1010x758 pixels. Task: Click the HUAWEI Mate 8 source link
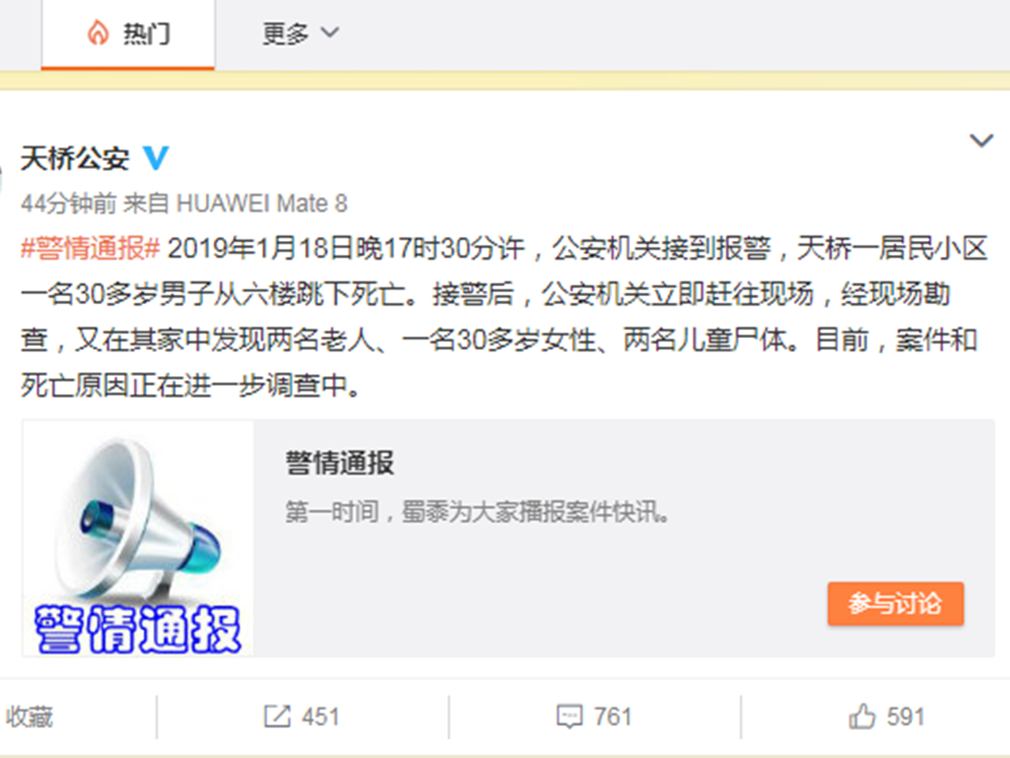tap(262, 204)
